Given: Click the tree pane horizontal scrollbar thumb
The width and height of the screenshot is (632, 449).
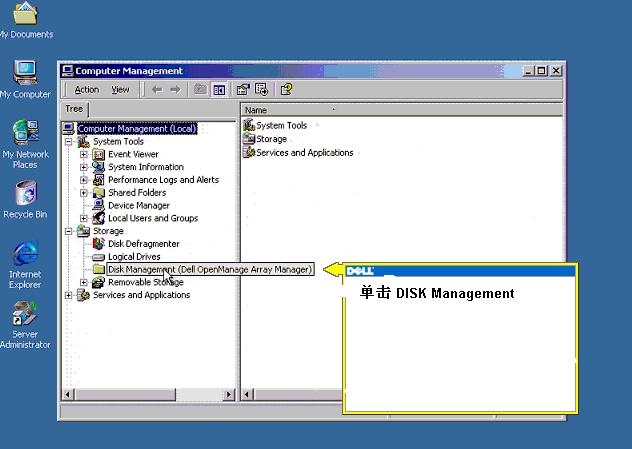Looking at the screenshot, I should click(125, 394).
